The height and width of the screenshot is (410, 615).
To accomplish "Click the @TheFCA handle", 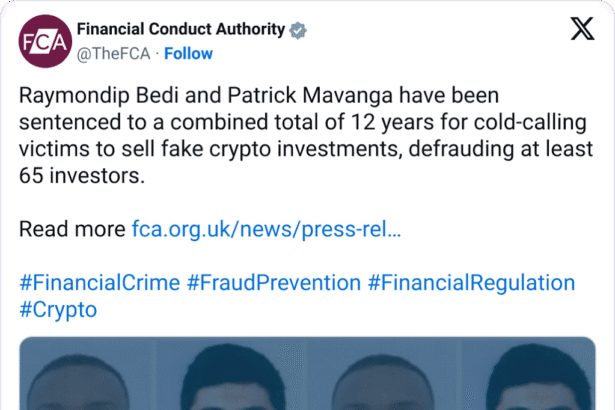I will click(115, 52).
